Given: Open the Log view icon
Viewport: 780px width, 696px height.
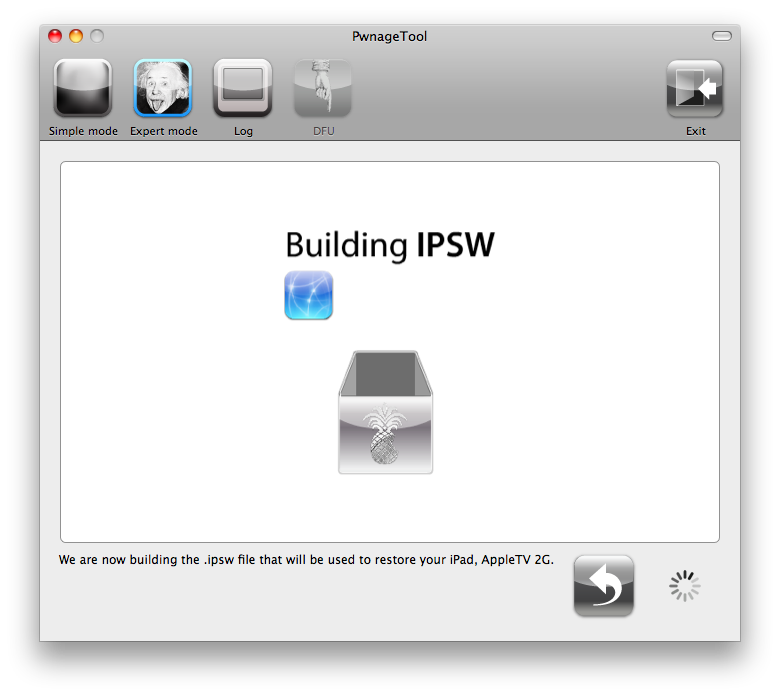Looking at the screenshot, I should (x=243, y=88).
